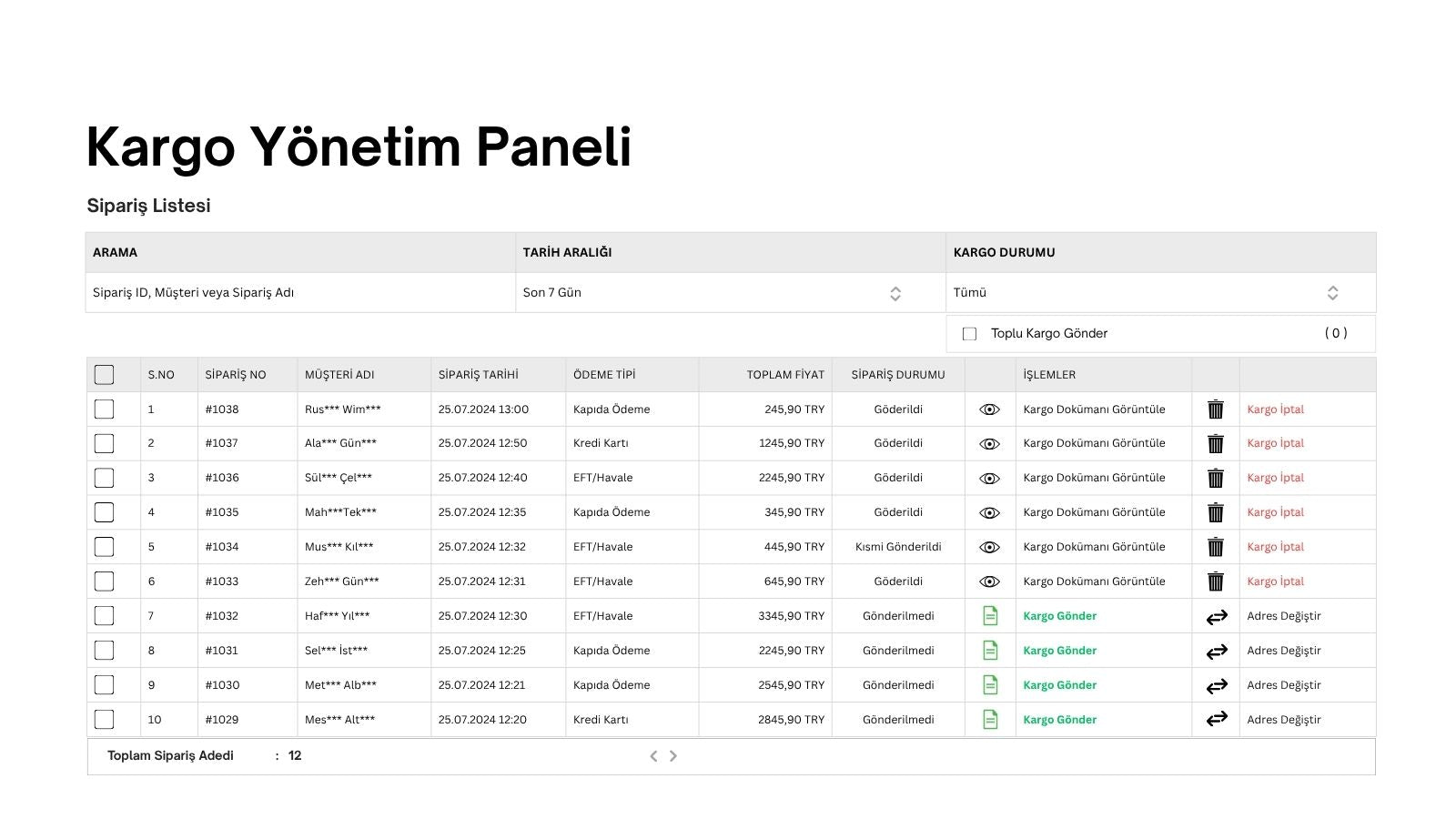Sort by the Toplam Fiyat column header
Viewport: 1456px width, 819px height.
pyautogui.click(x=785, y=375)
